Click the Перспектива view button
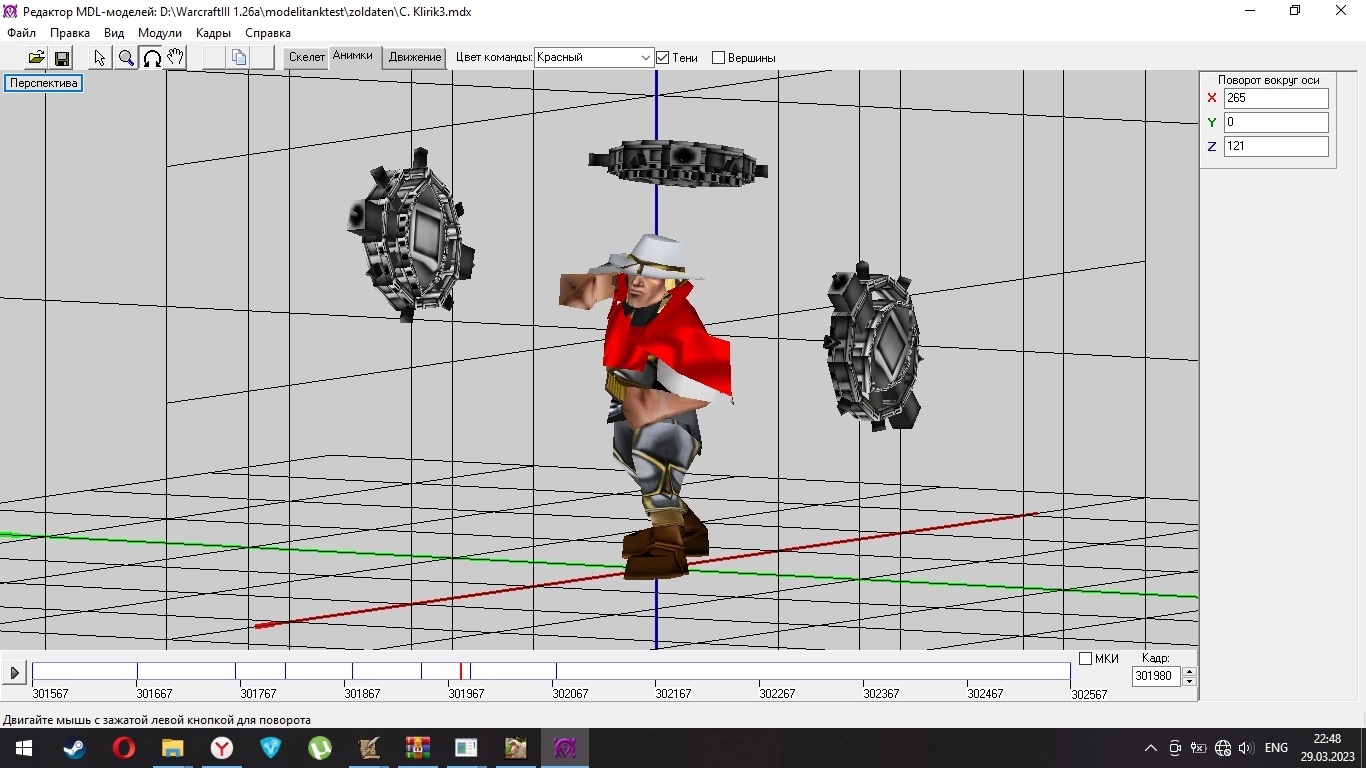 tap(44, 83)
